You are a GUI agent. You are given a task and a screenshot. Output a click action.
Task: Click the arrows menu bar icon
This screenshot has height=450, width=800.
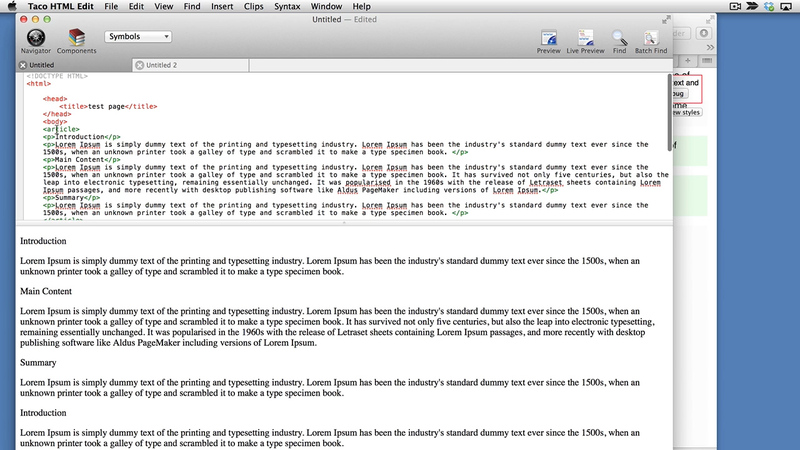[x=752, y=7]
